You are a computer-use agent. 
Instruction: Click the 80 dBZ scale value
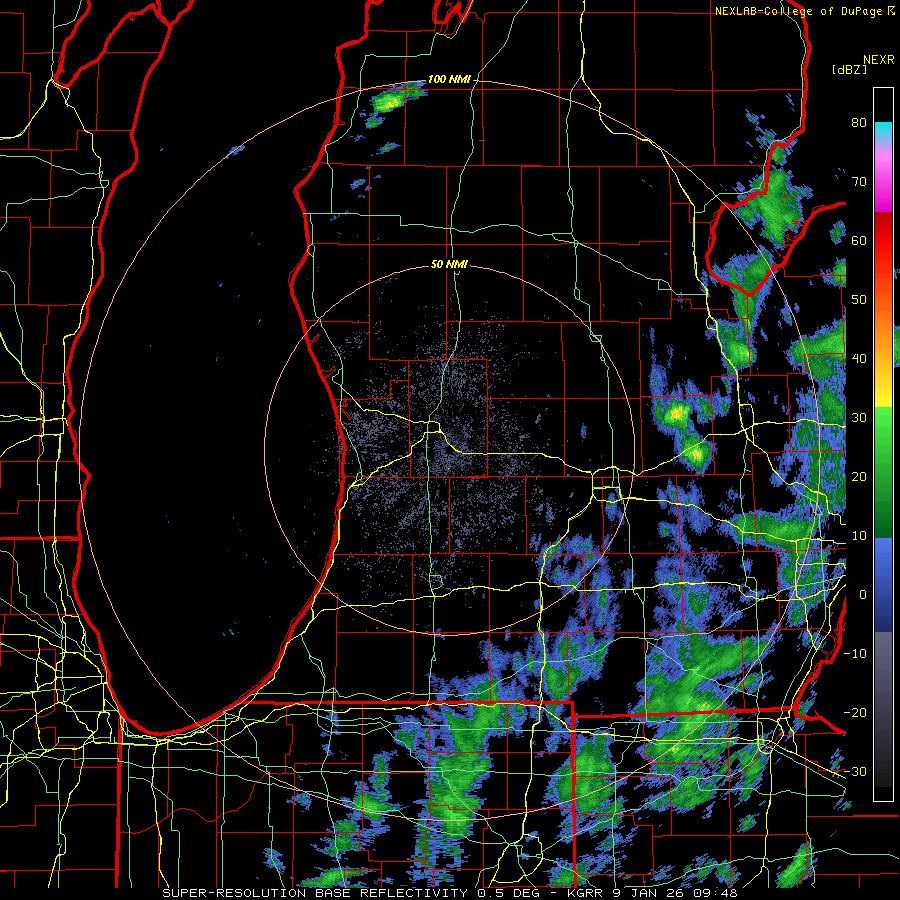859,123
